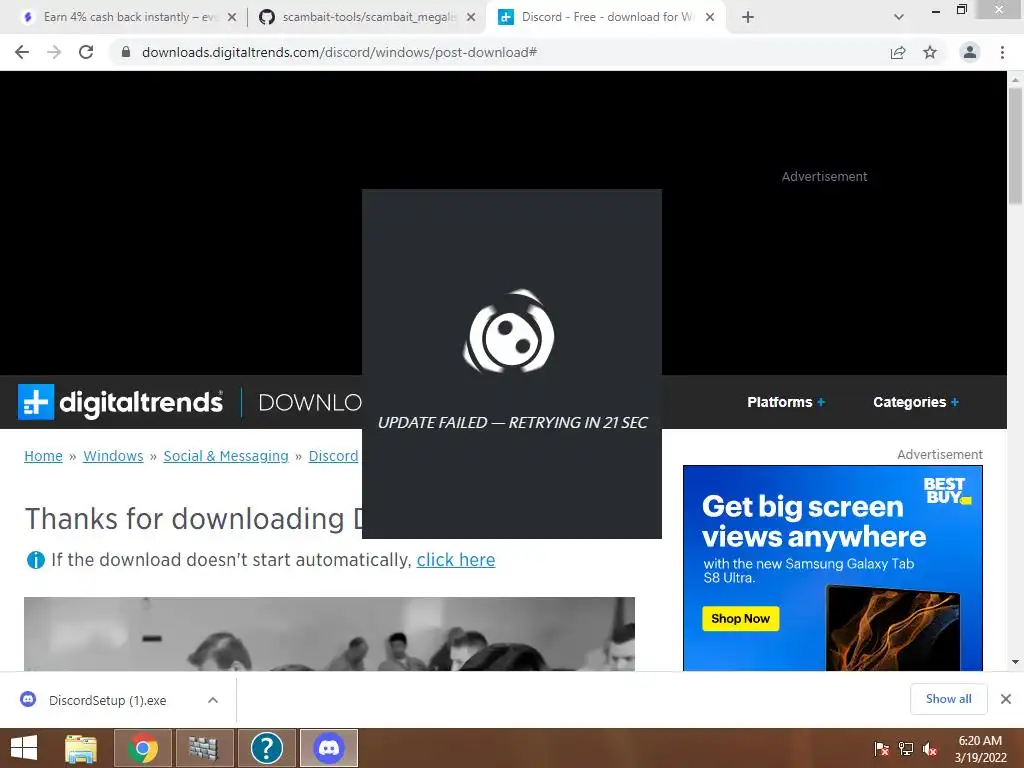Reload the current page
1024x768 pixels.
pyautogui.click(x=86, y=52)
